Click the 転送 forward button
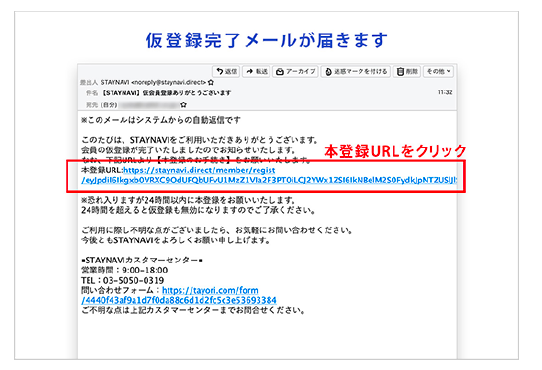This screenshot has height=370, width=542. tap(256, 72)
